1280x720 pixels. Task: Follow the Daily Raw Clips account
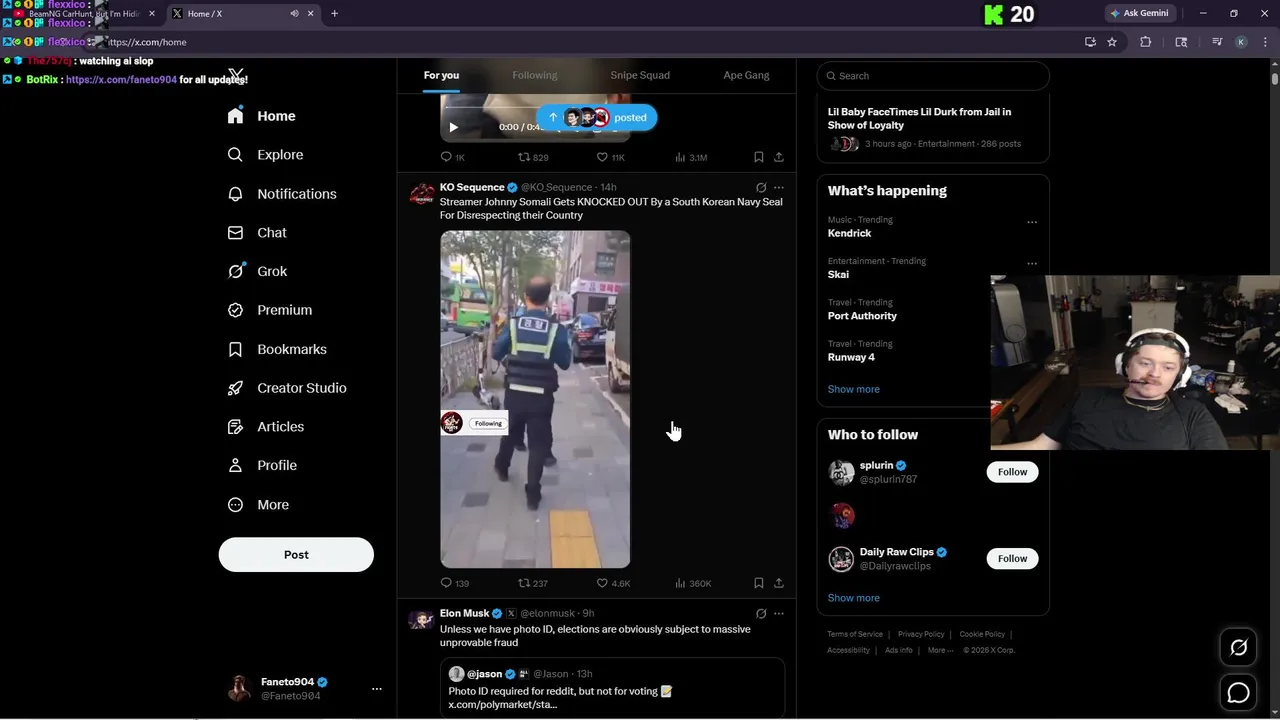point(1012,558)
